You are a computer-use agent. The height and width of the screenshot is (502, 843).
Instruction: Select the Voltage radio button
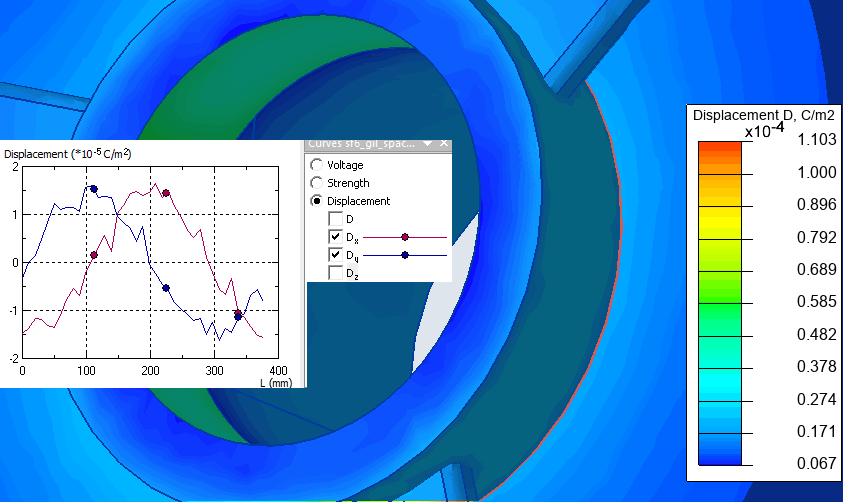(317, 165)
